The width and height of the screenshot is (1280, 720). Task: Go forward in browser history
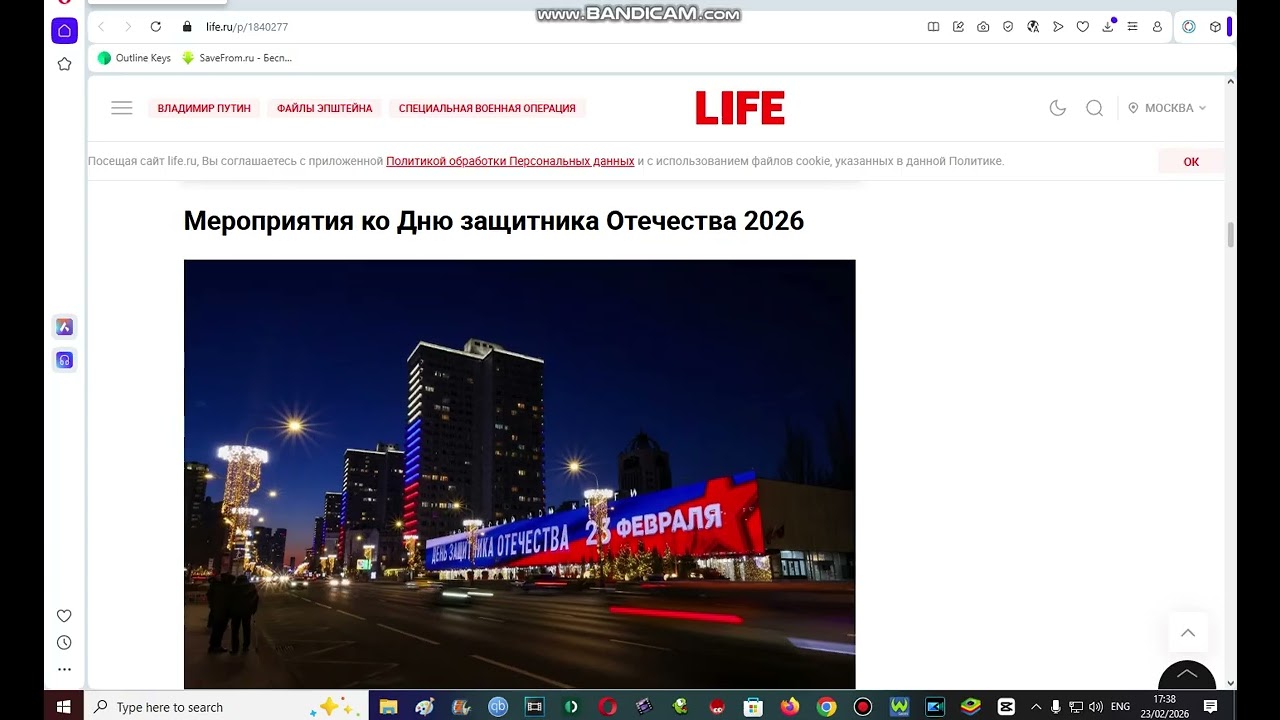coord(127,27)
